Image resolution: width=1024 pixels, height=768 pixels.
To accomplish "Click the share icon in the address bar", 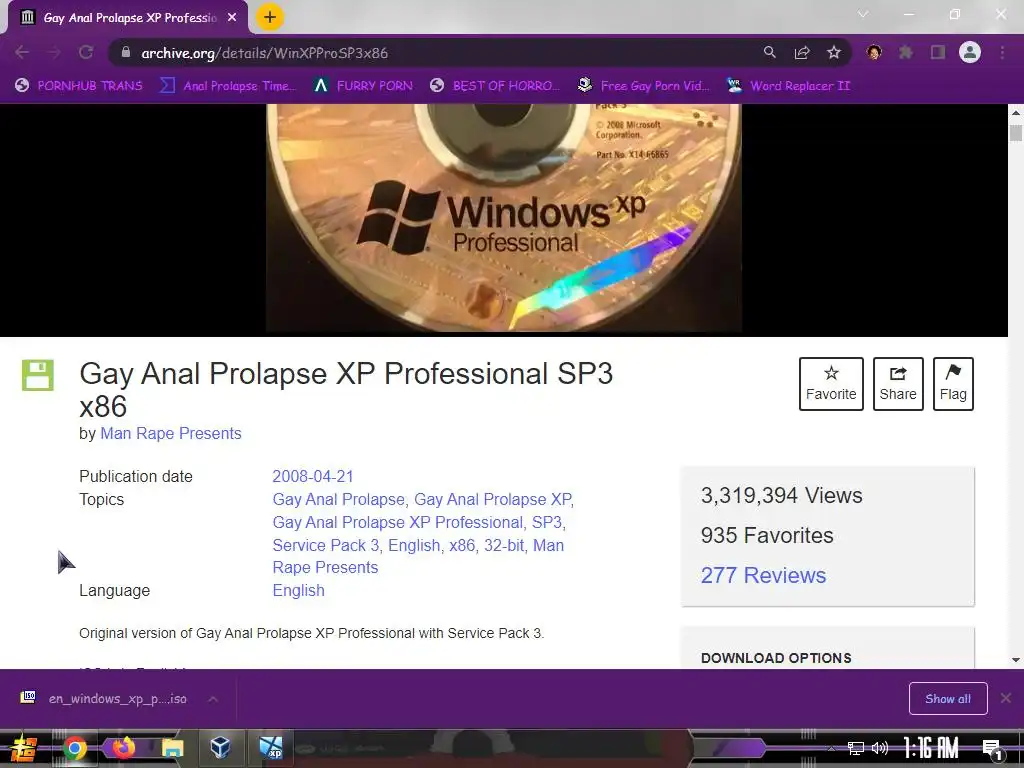I will pos(802,52).
